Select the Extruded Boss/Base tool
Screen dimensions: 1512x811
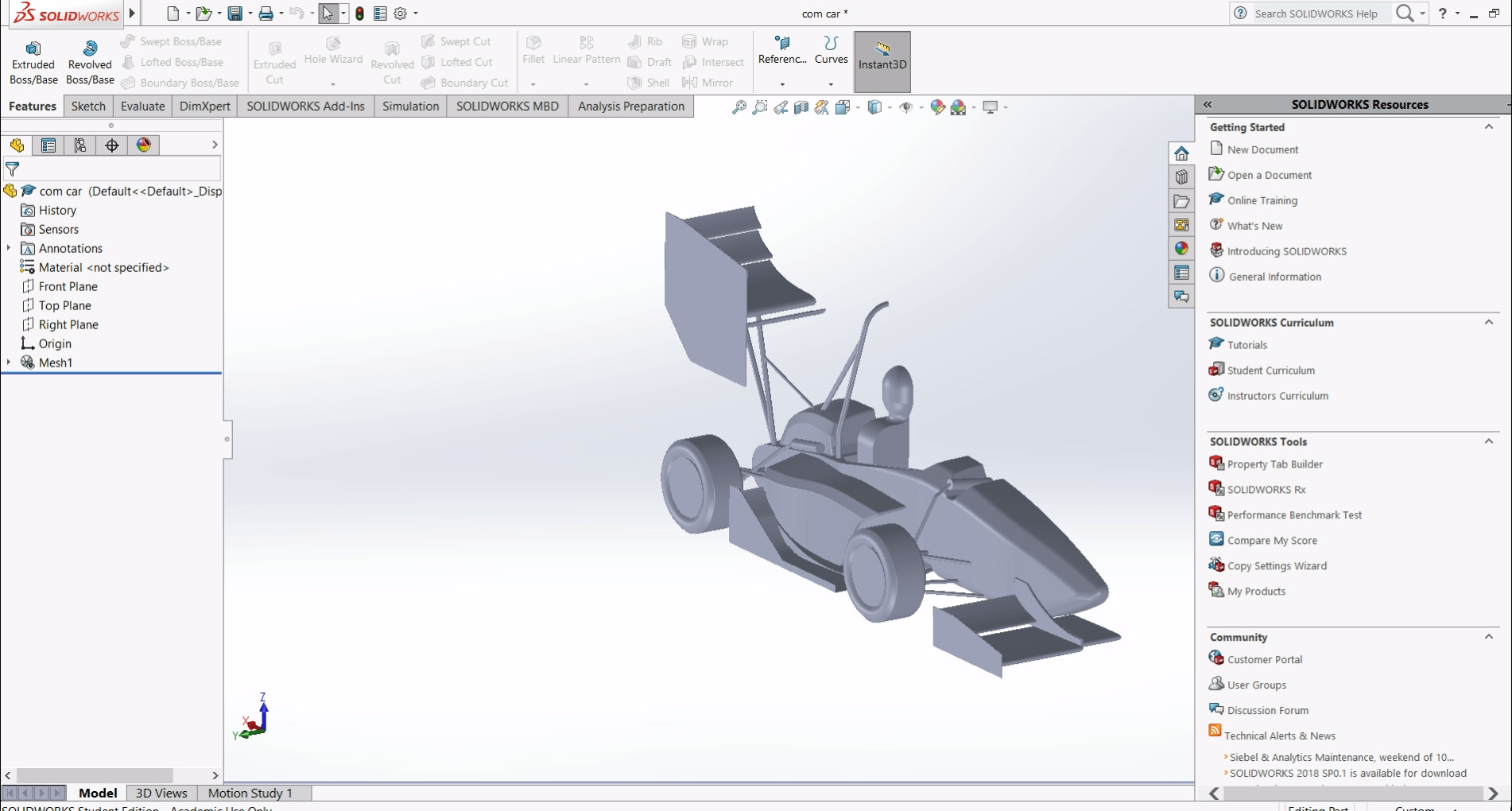[33, 62]
